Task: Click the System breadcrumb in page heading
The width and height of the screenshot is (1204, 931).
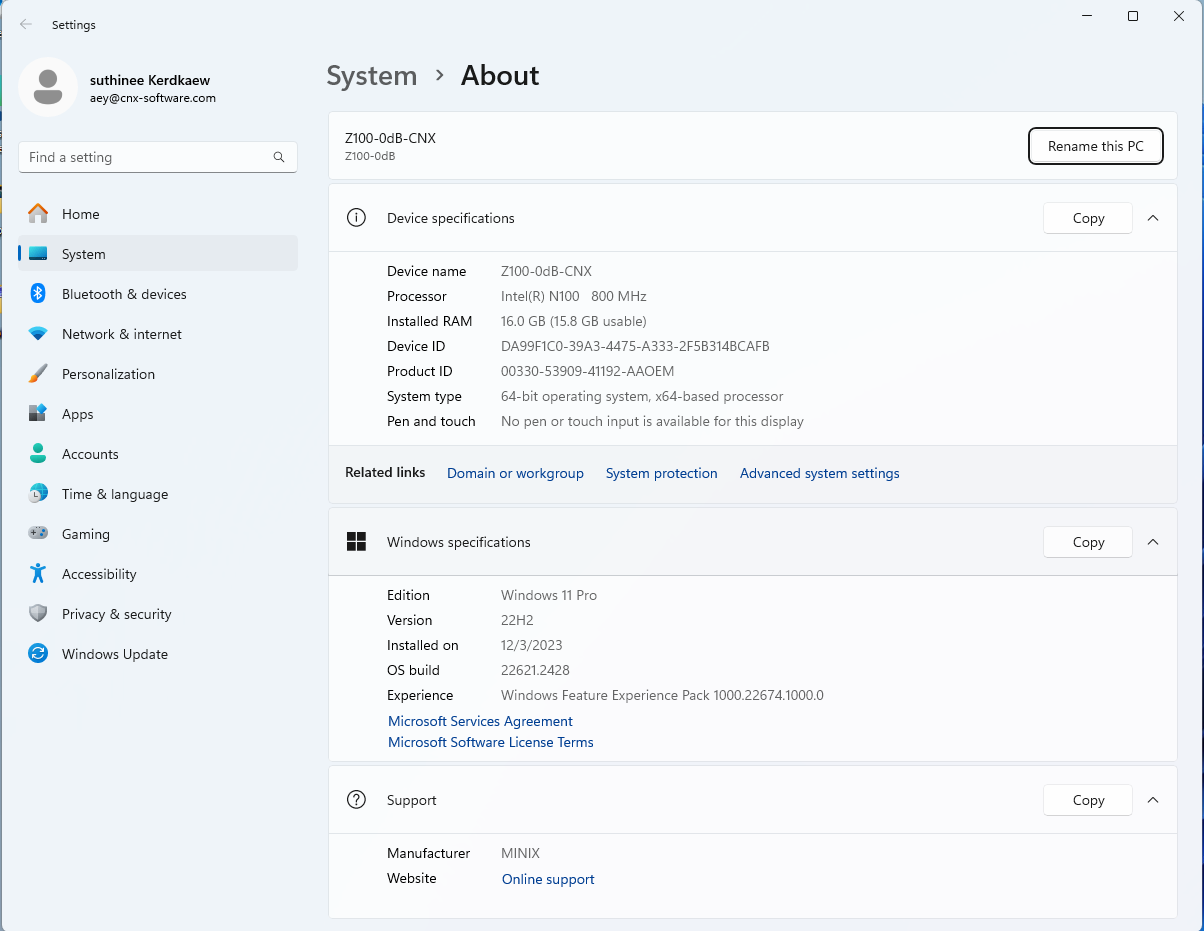Action: click(x=372, y=76)
